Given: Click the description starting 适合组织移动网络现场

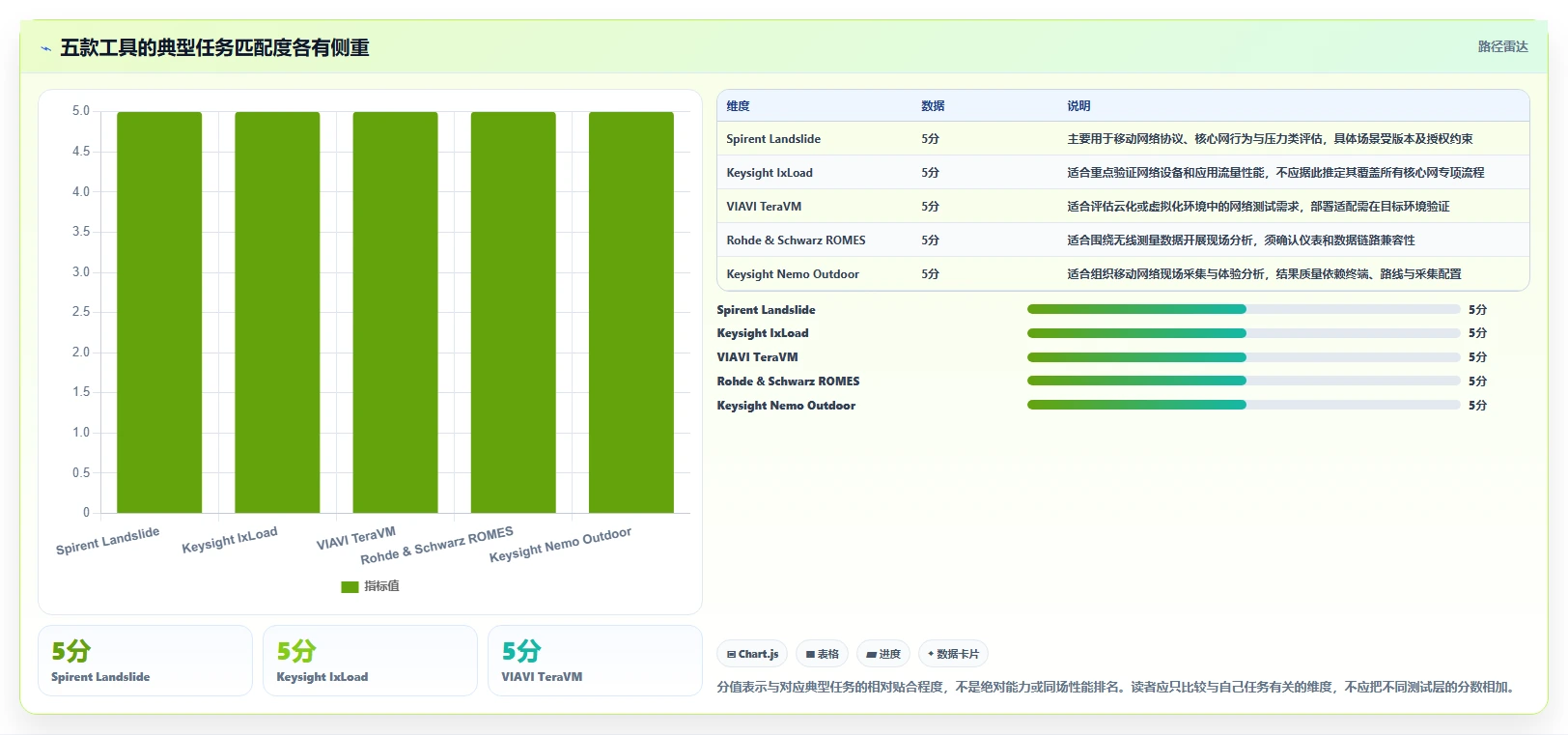Looking at the screenshot, I should coord(1264,274).
